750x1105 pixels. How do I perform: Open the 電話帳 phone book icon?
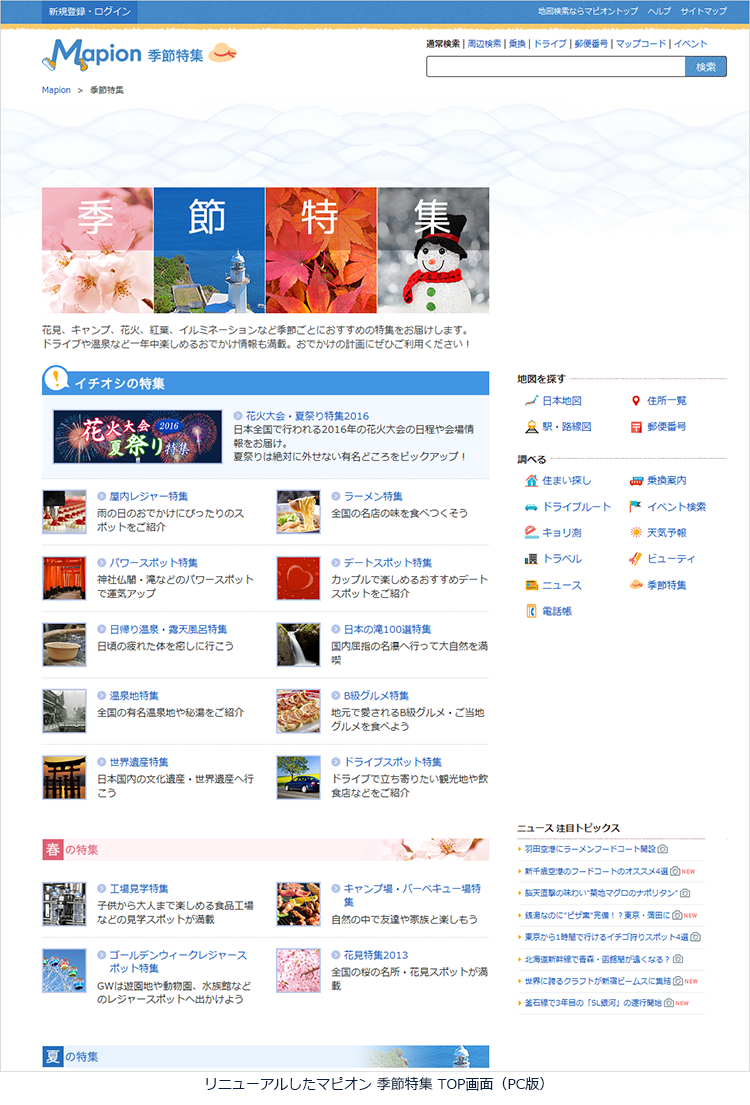(531, 611)
